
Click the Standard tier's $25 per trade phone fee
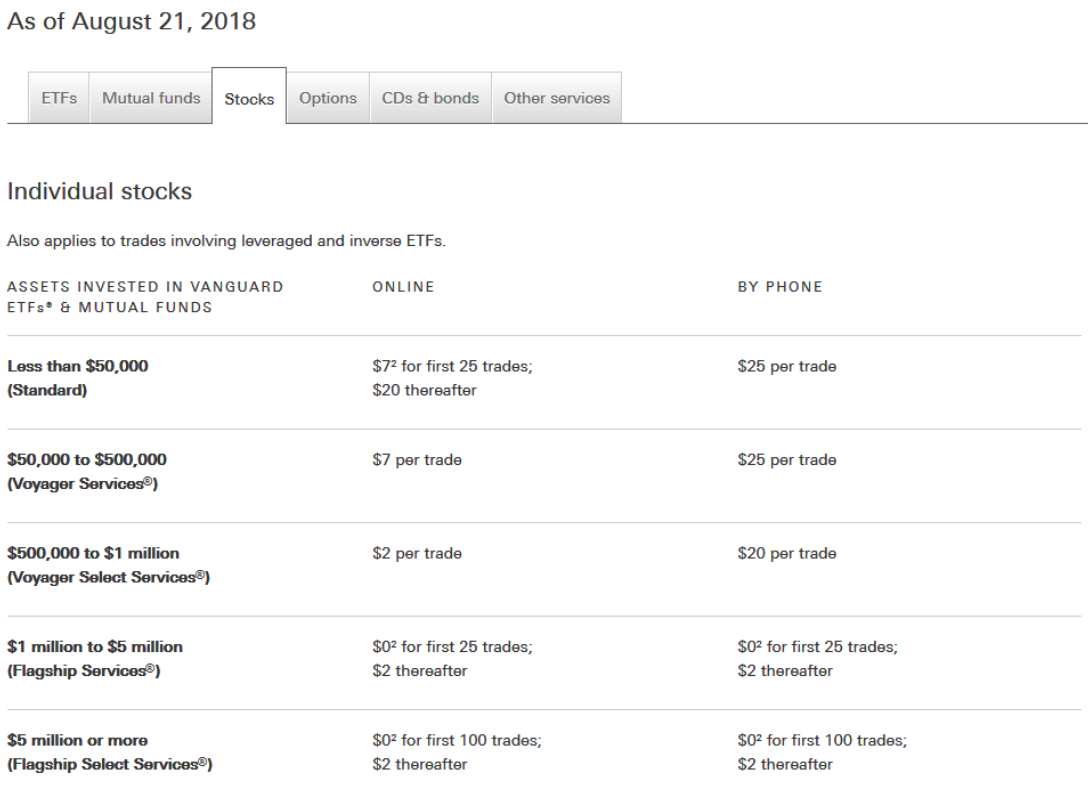pyautogui.click(x=787, y=366)
